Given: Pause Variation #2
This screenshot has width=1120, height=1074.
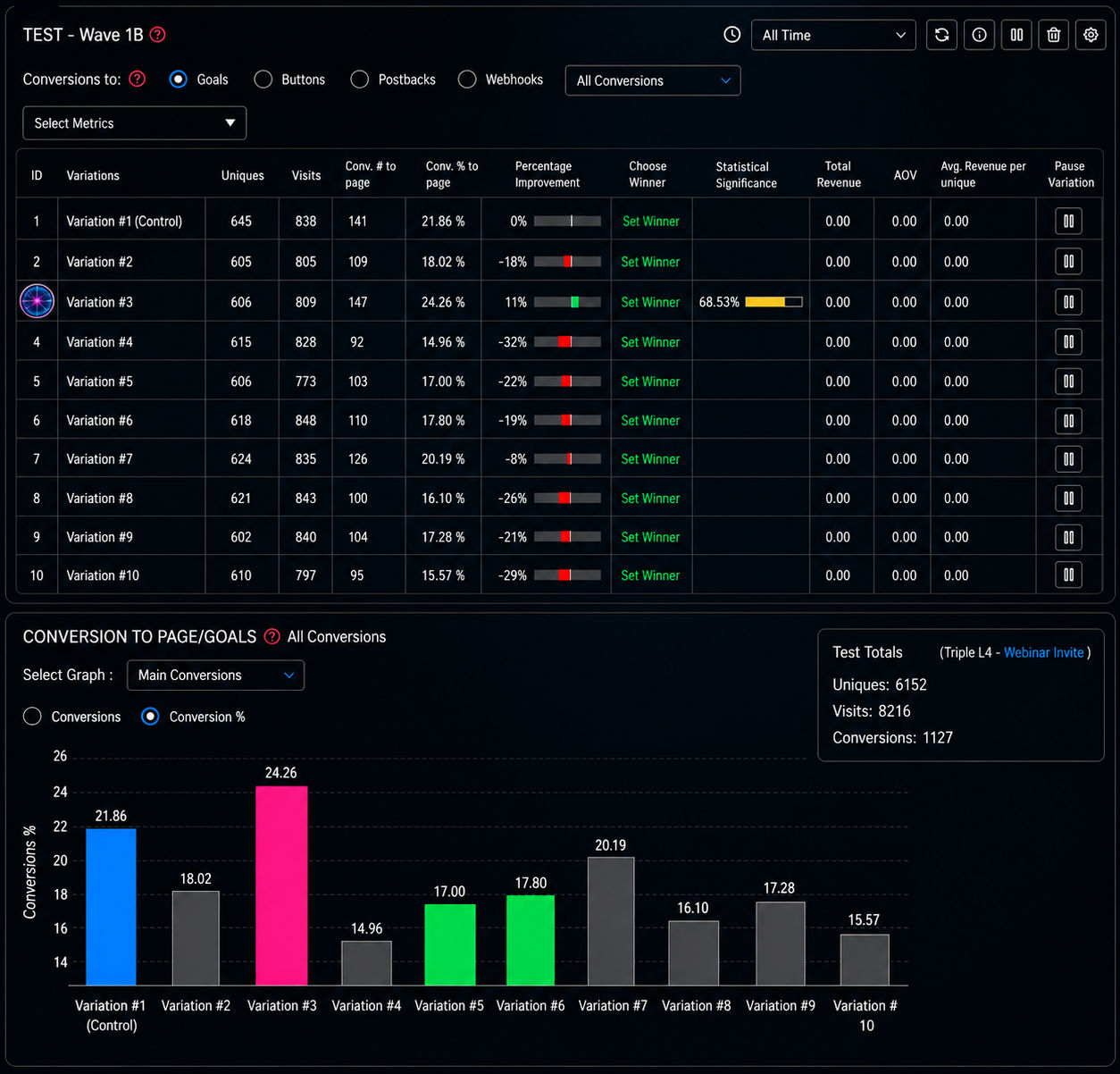Looking at the screenshot, I should coord(1068,261).
